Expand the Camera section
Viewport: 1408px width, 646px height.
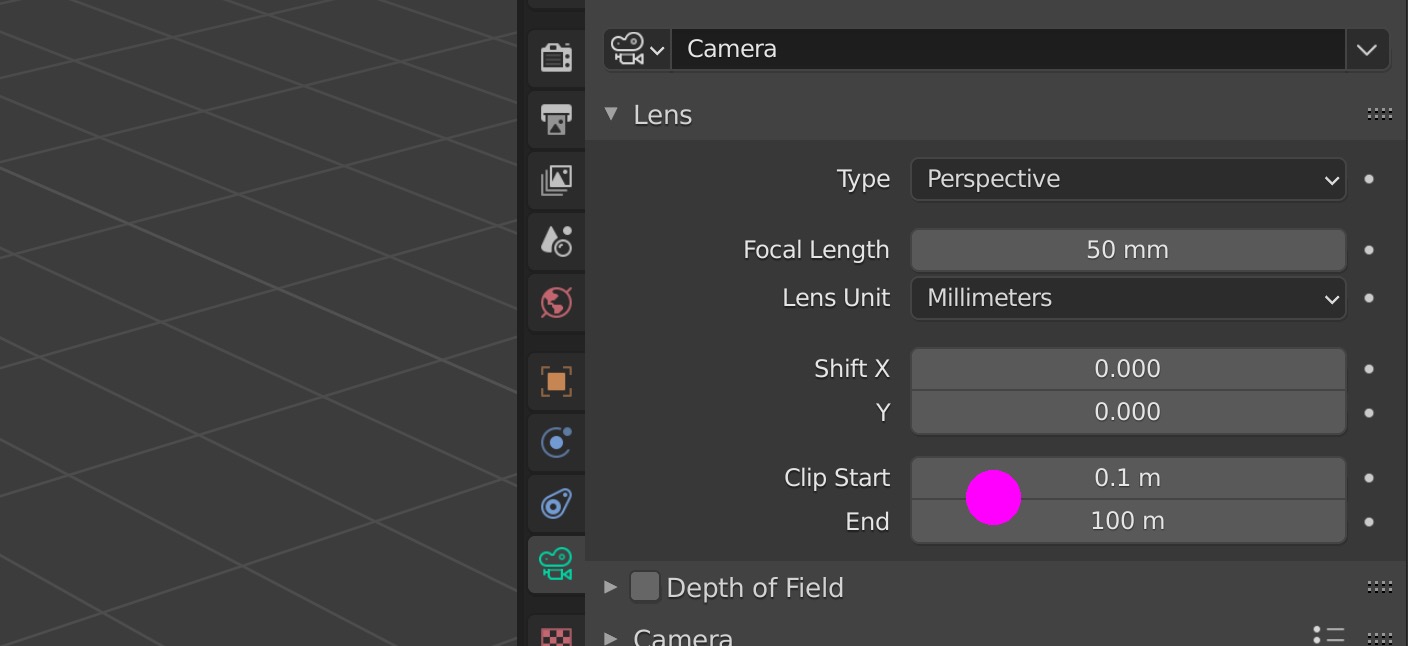click(610, 636)
